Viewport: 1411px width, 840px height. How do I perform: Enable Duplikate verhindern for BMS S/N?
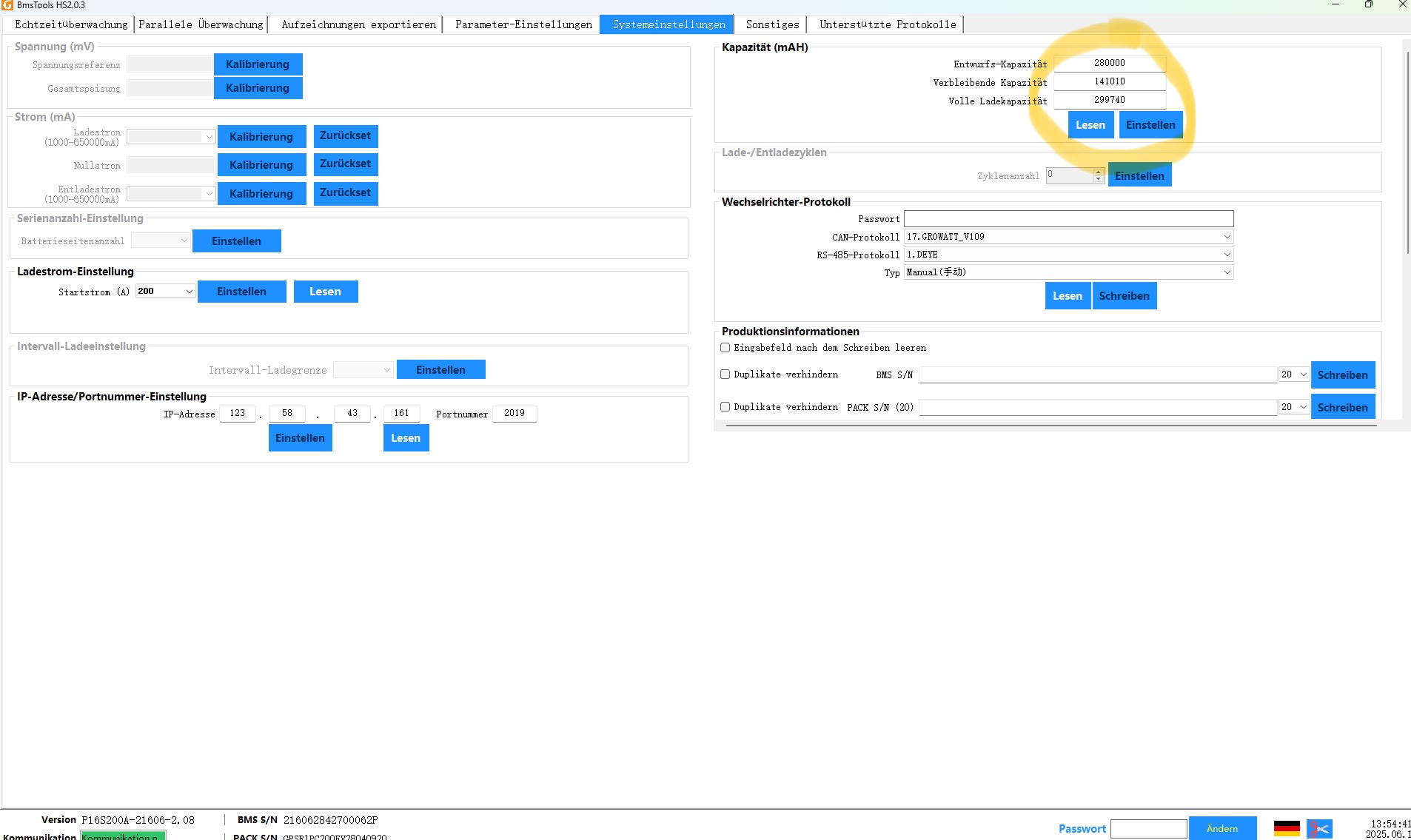(x=725, y=374)
